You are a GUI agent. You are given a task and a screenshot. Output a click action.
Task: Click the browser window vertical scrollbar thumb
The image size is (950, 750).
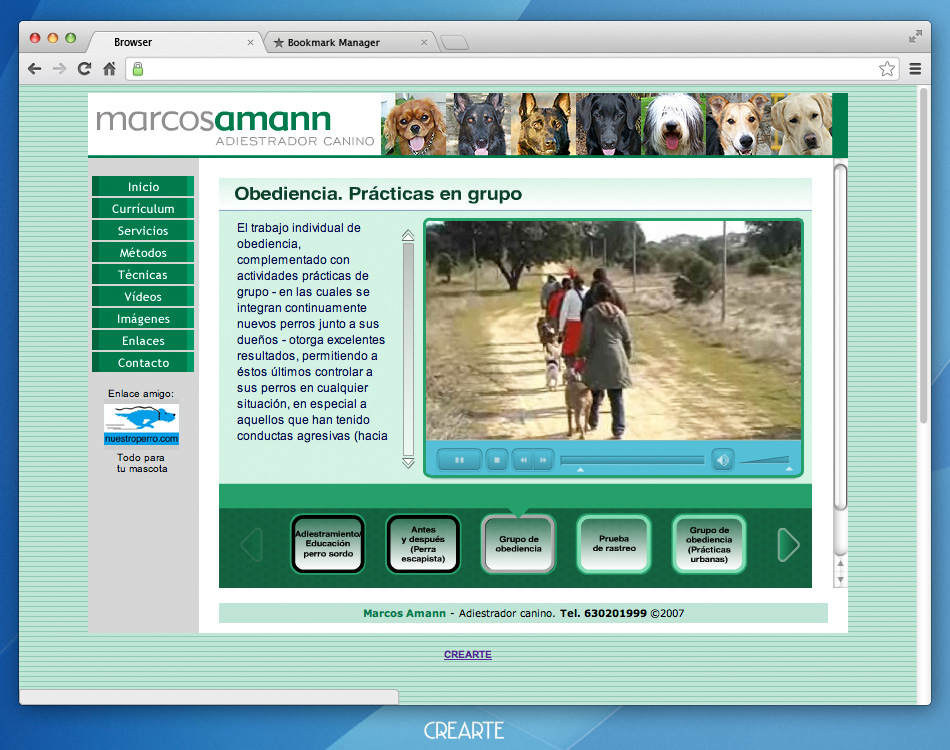pyautogui.click(x=923, y=256)
